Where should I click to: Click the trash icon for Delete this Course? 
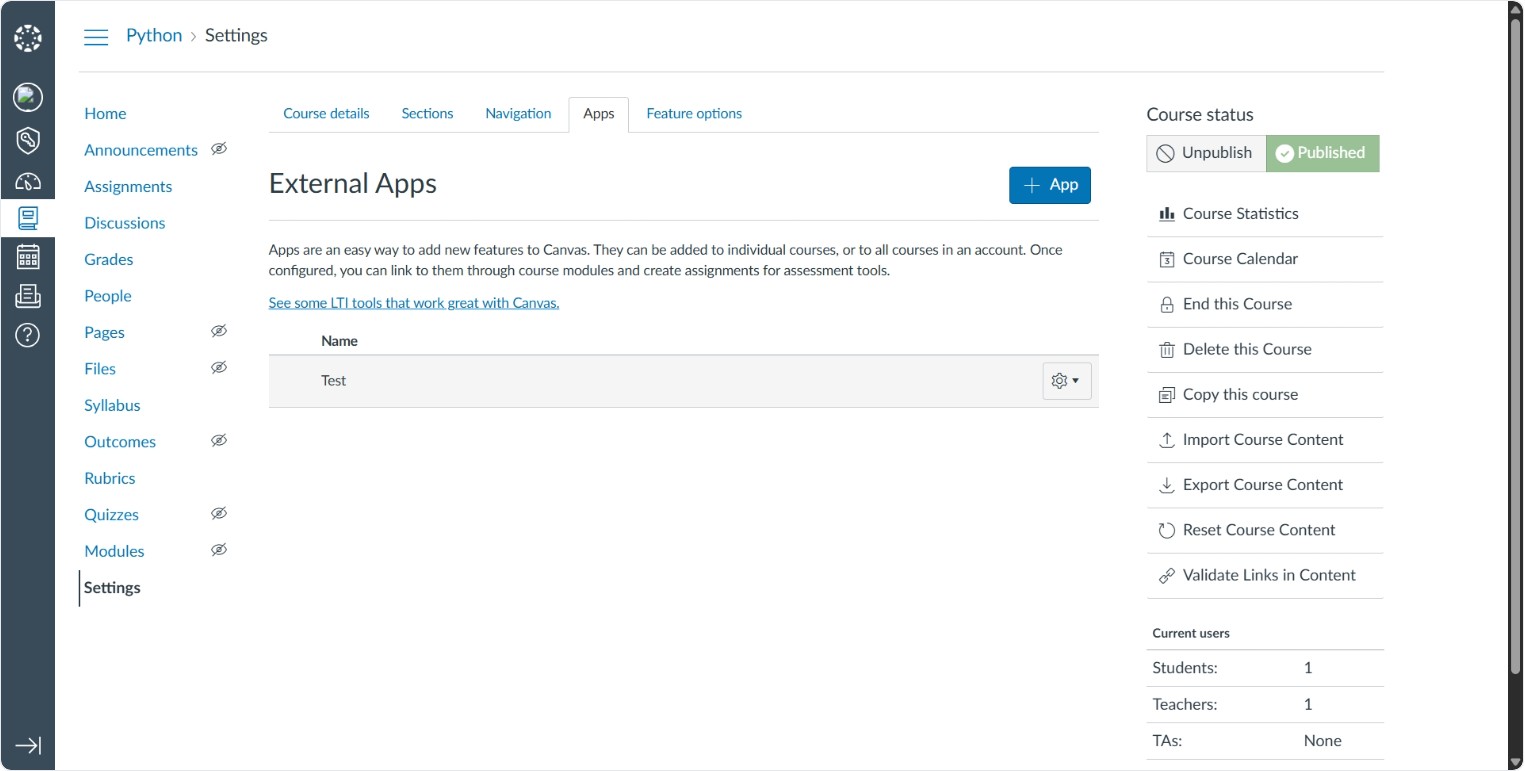pos(1166,350)
